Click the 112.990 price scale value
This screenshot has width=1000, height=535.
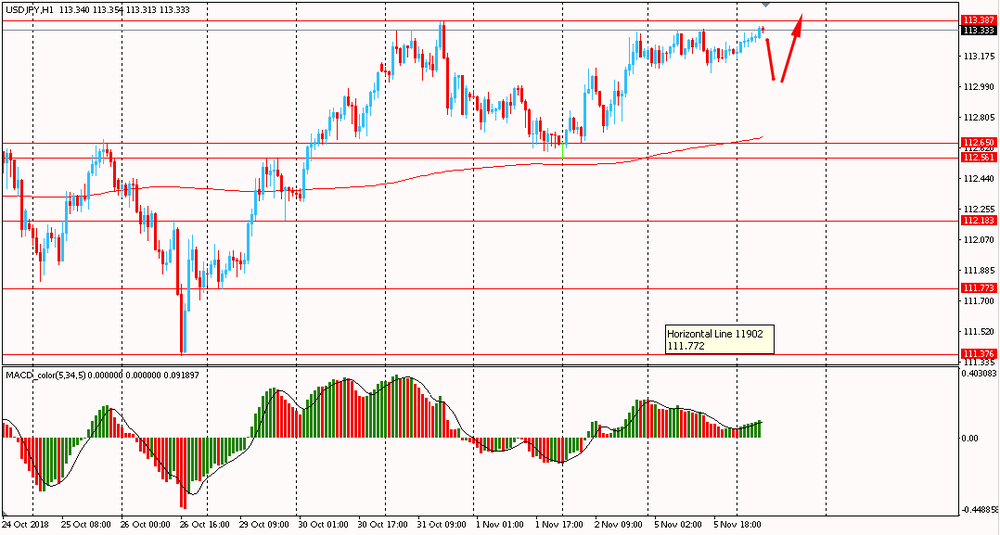coord(978,87)
